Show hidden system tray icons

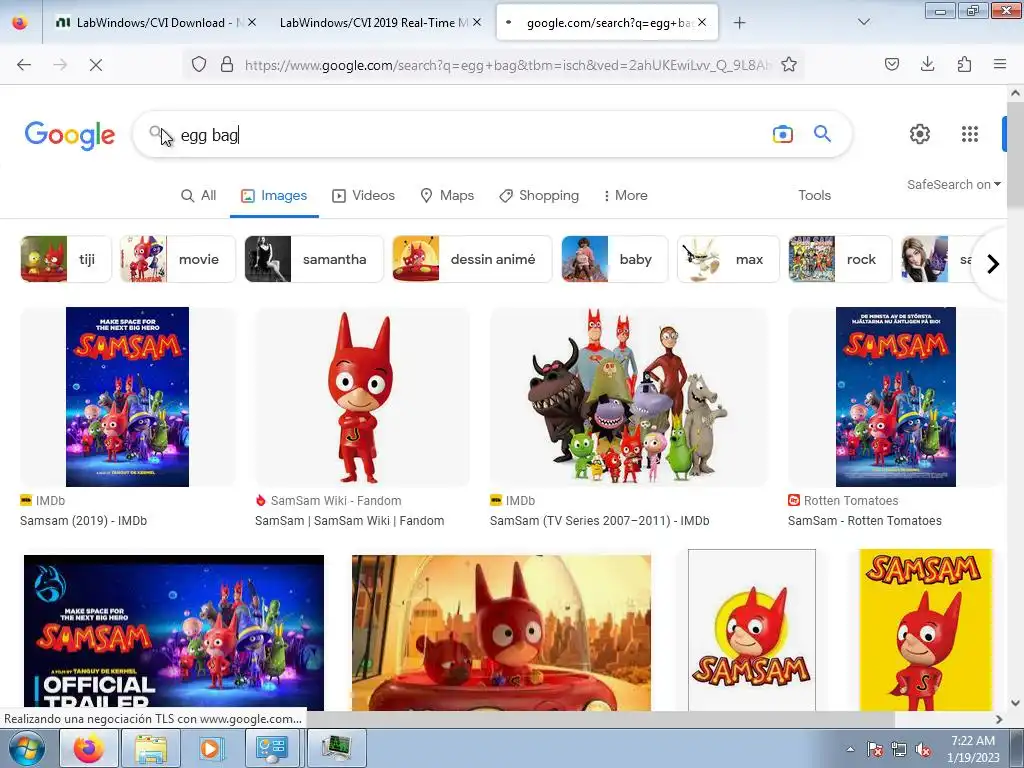click(850, 750)
